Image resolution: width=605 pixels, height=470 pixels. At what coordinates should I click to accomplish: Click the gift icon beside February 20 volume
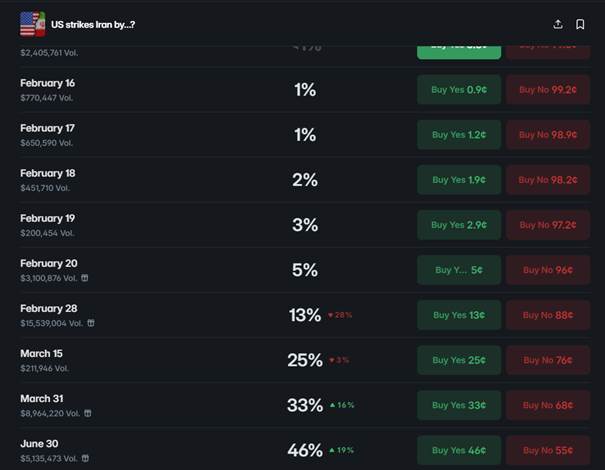pyautogui.click(x=85, y=278)
